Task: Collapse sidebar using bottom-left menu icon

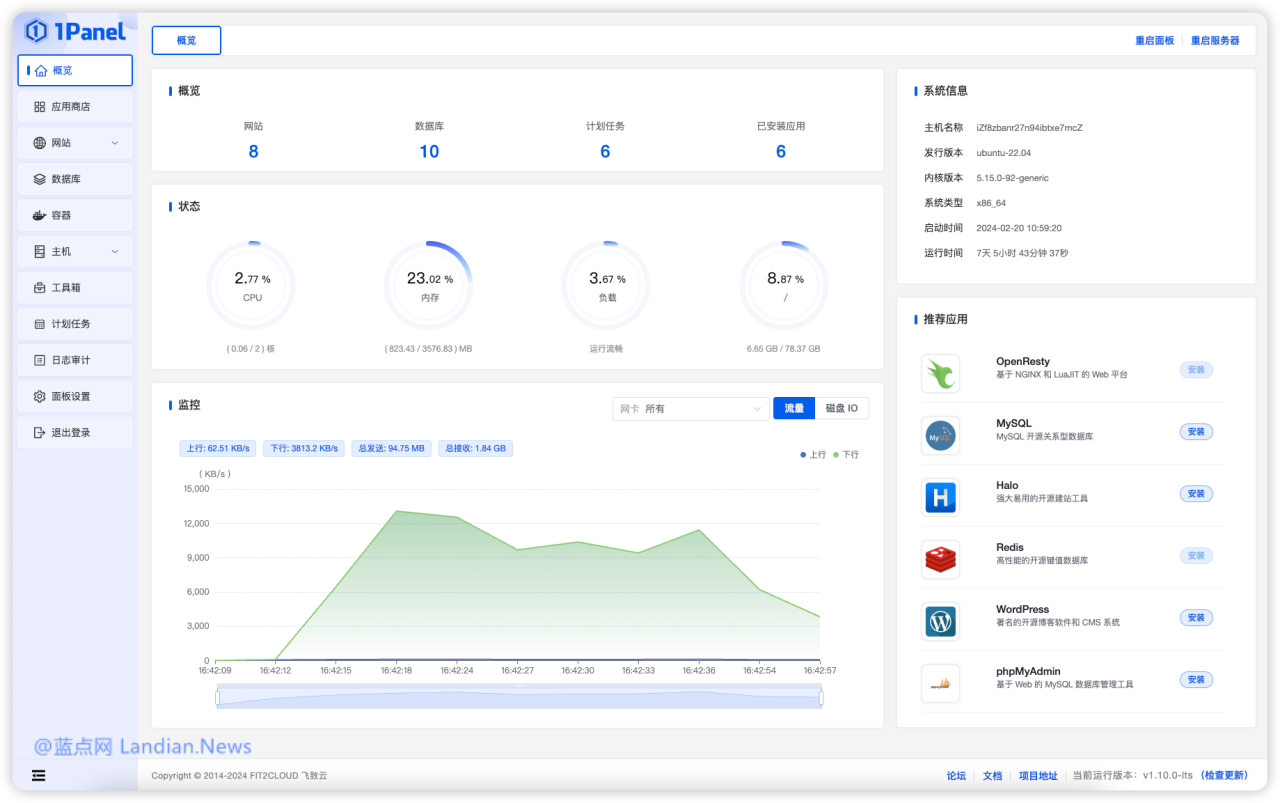Action: 38,775
